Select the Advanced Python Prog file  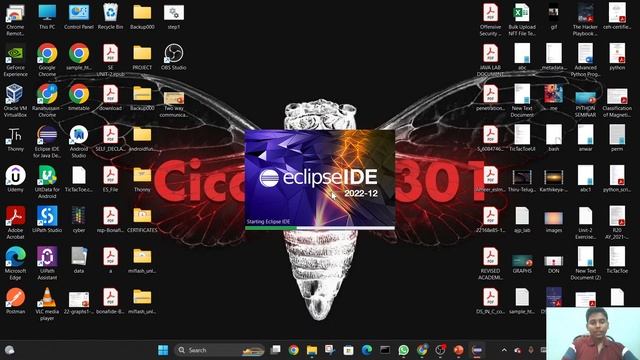[585, 60]
